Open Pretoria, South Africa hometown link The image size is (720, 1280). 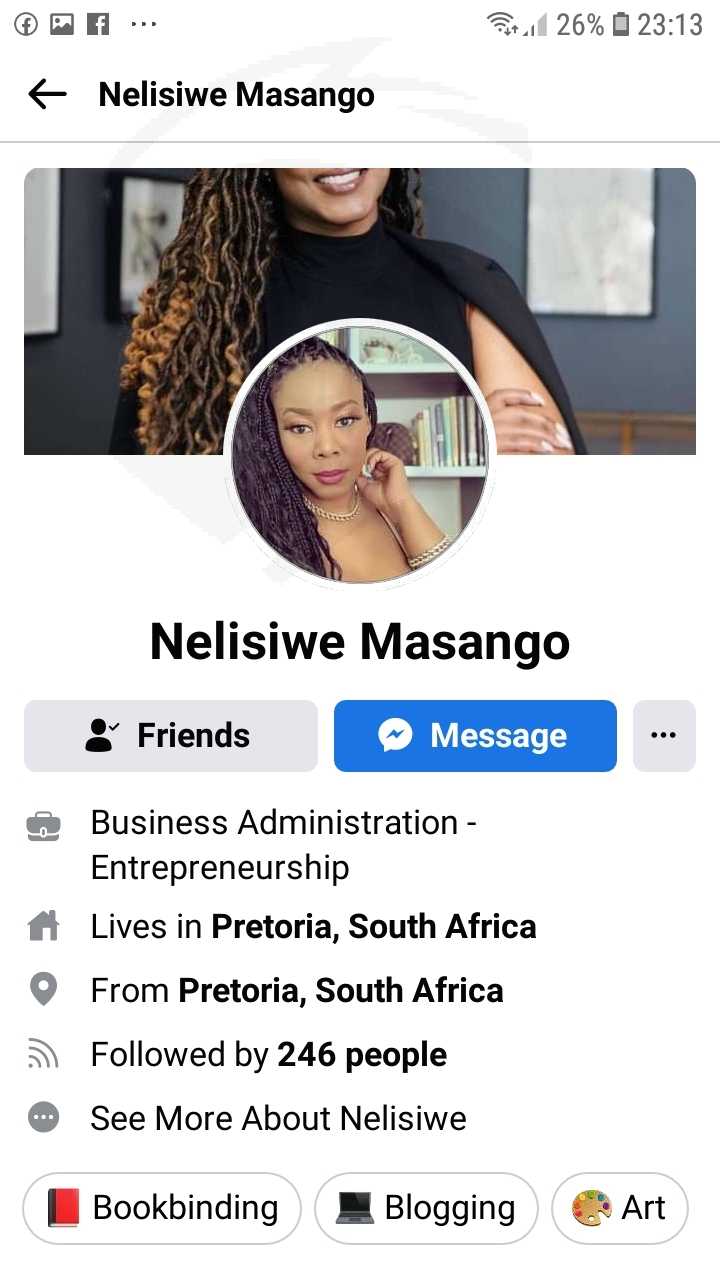pyautogui.click(x=341, y=991)
